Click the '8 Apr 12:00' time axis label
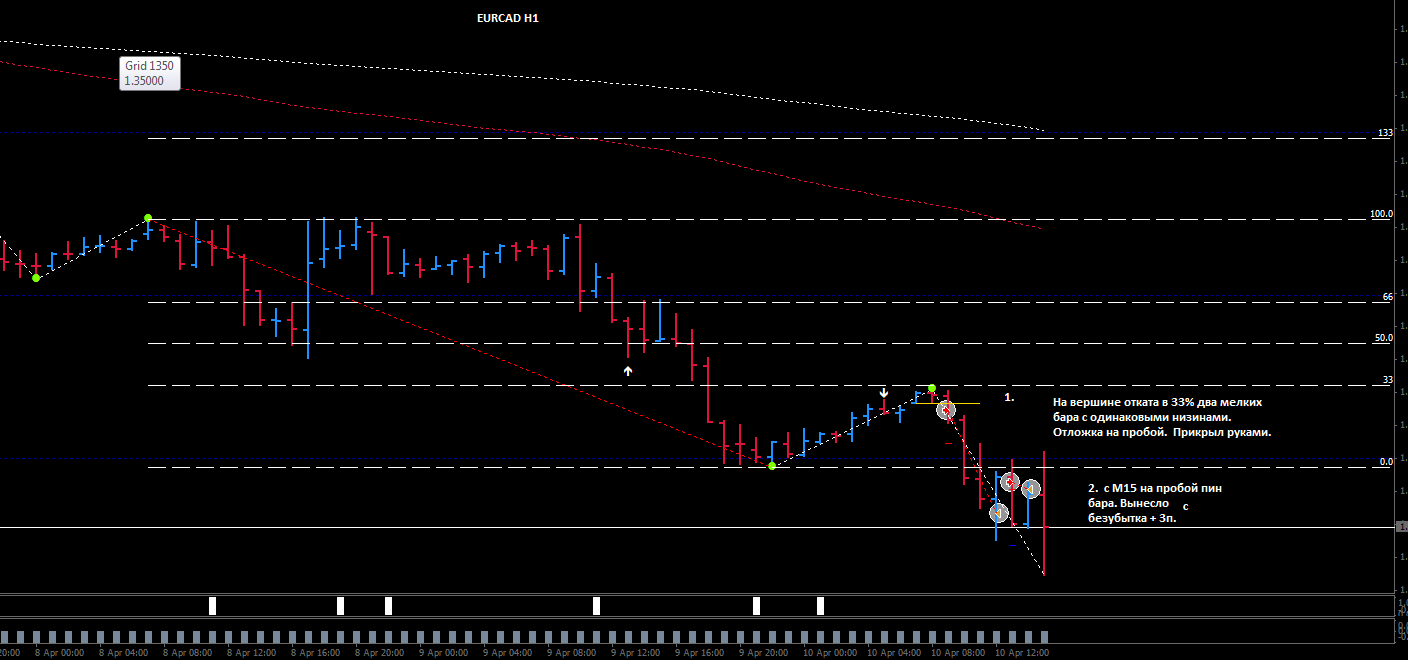Image resolution: width=1408 pixels, height=660 pixels. [251, 652]
